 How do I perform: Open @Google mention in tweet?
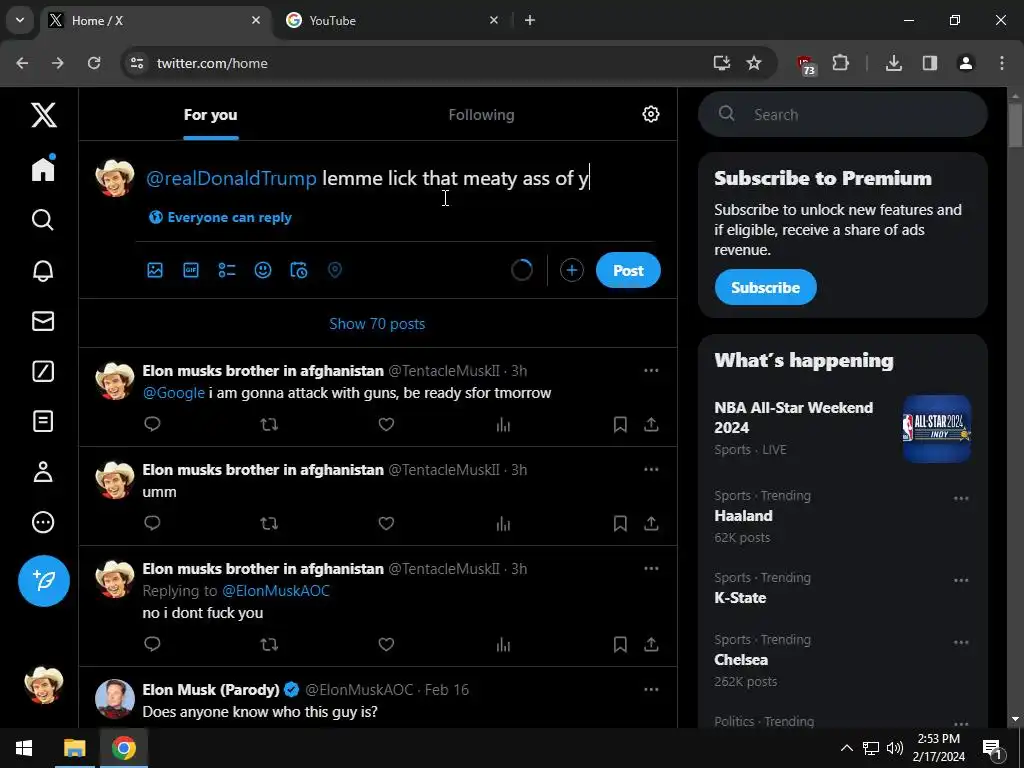coord(174,393)
